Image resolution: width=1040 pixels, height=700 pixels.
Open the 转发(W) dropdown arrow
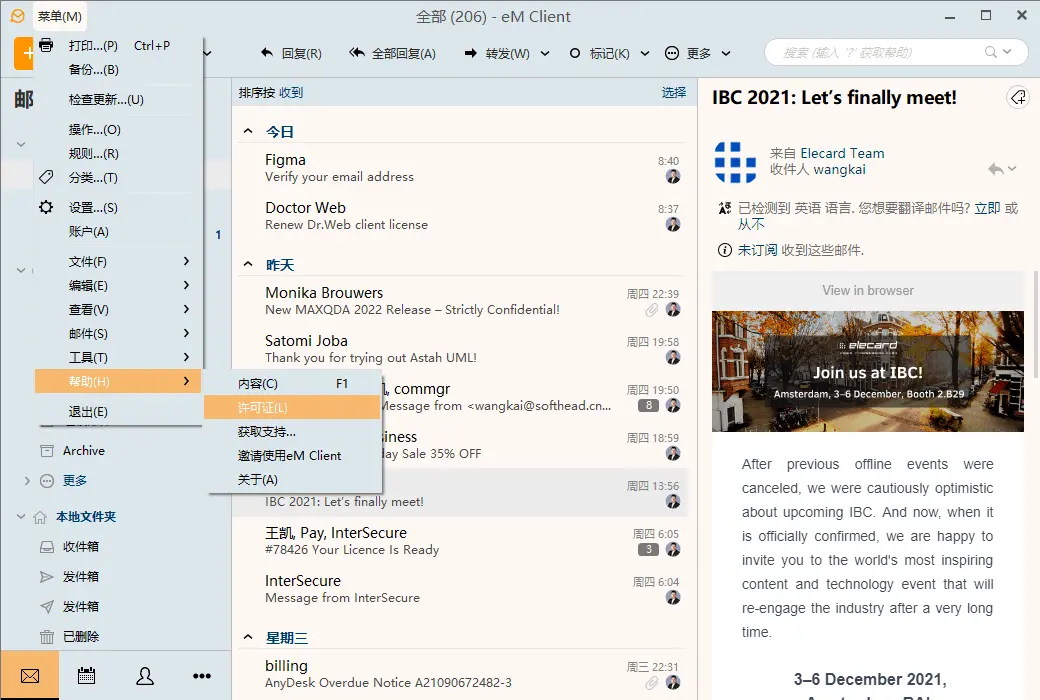pyautogui.click(x=545, y=53)
